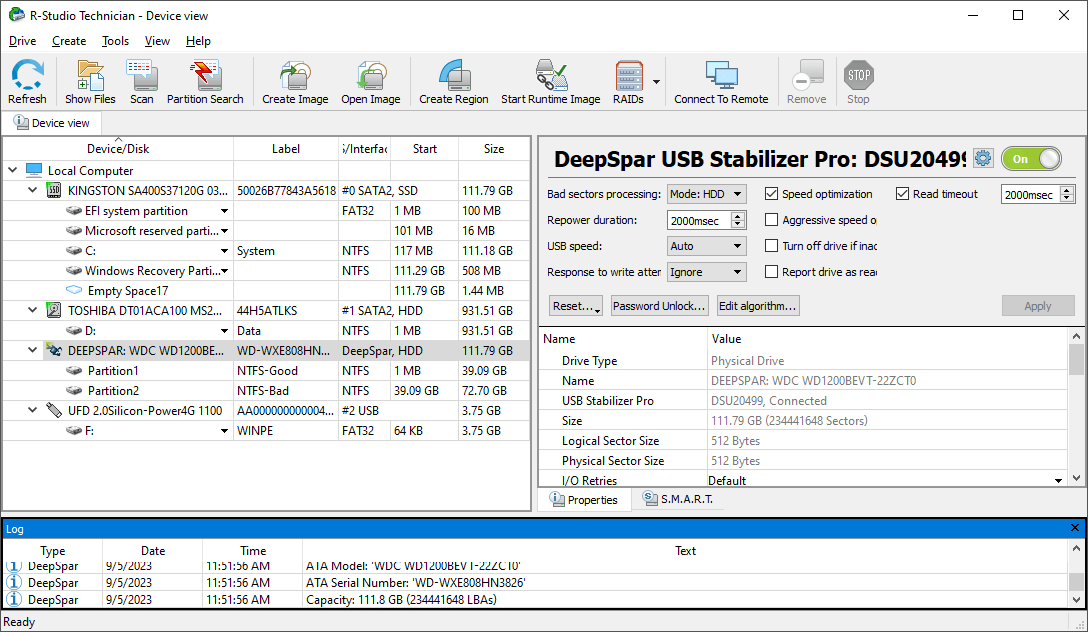Toggle the Speed optimization checkbox
The image size is (1088, 632).
(771, 194)
